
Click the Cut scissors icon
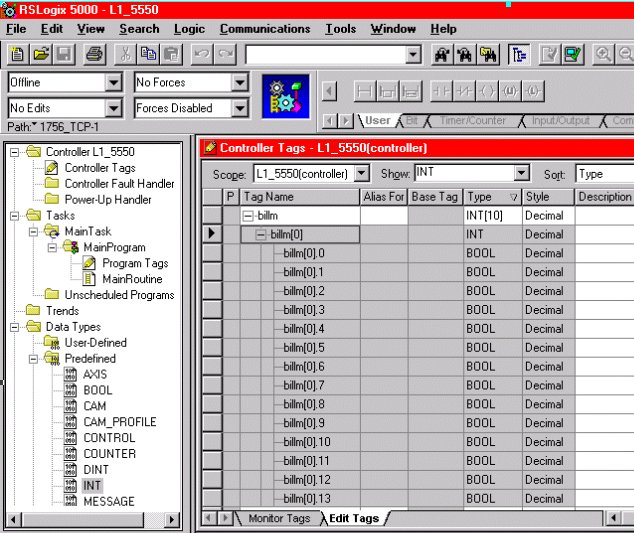[125, 54]
